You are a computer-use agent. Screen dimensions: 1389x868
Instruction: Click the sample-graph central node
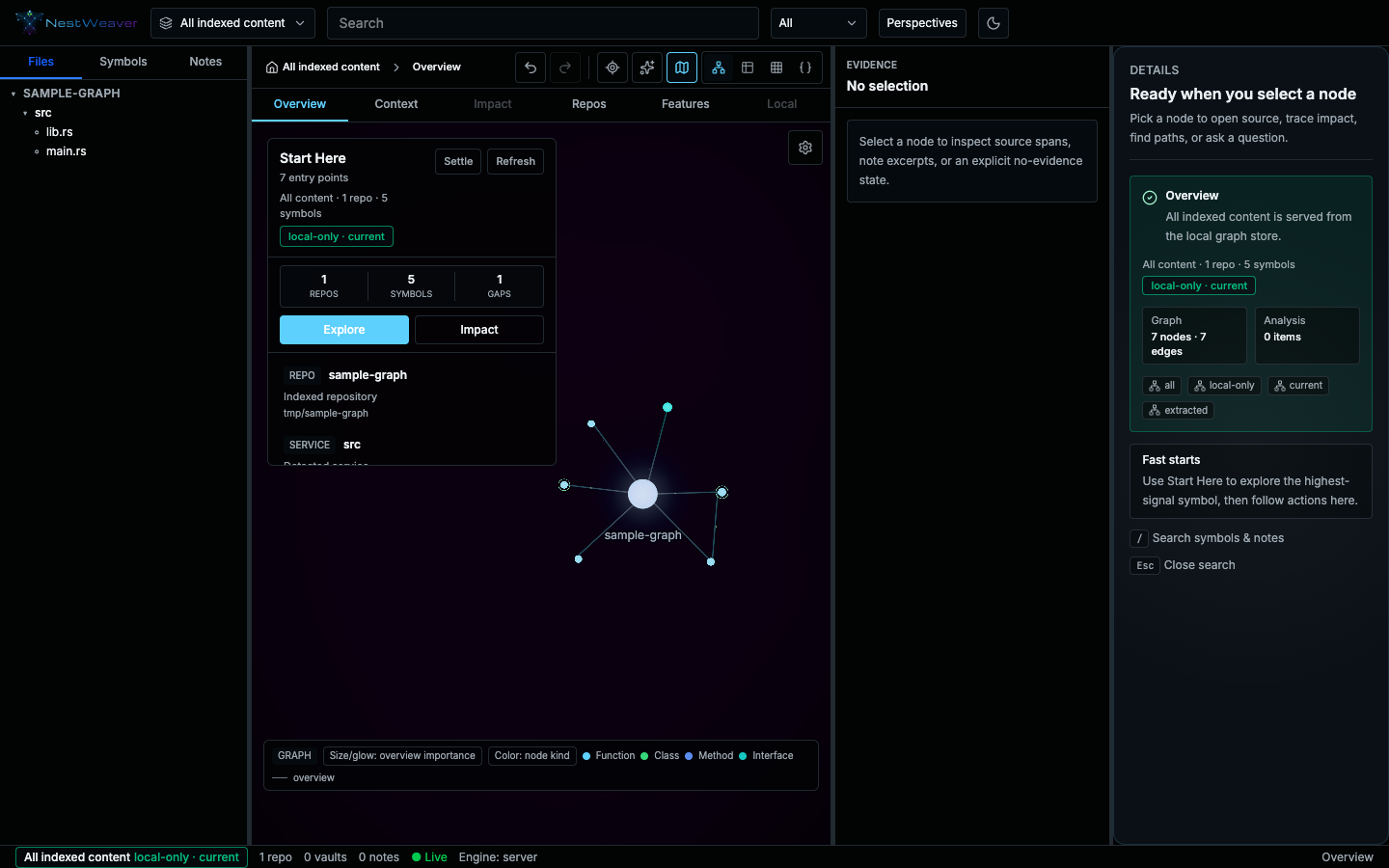(642, 494)
